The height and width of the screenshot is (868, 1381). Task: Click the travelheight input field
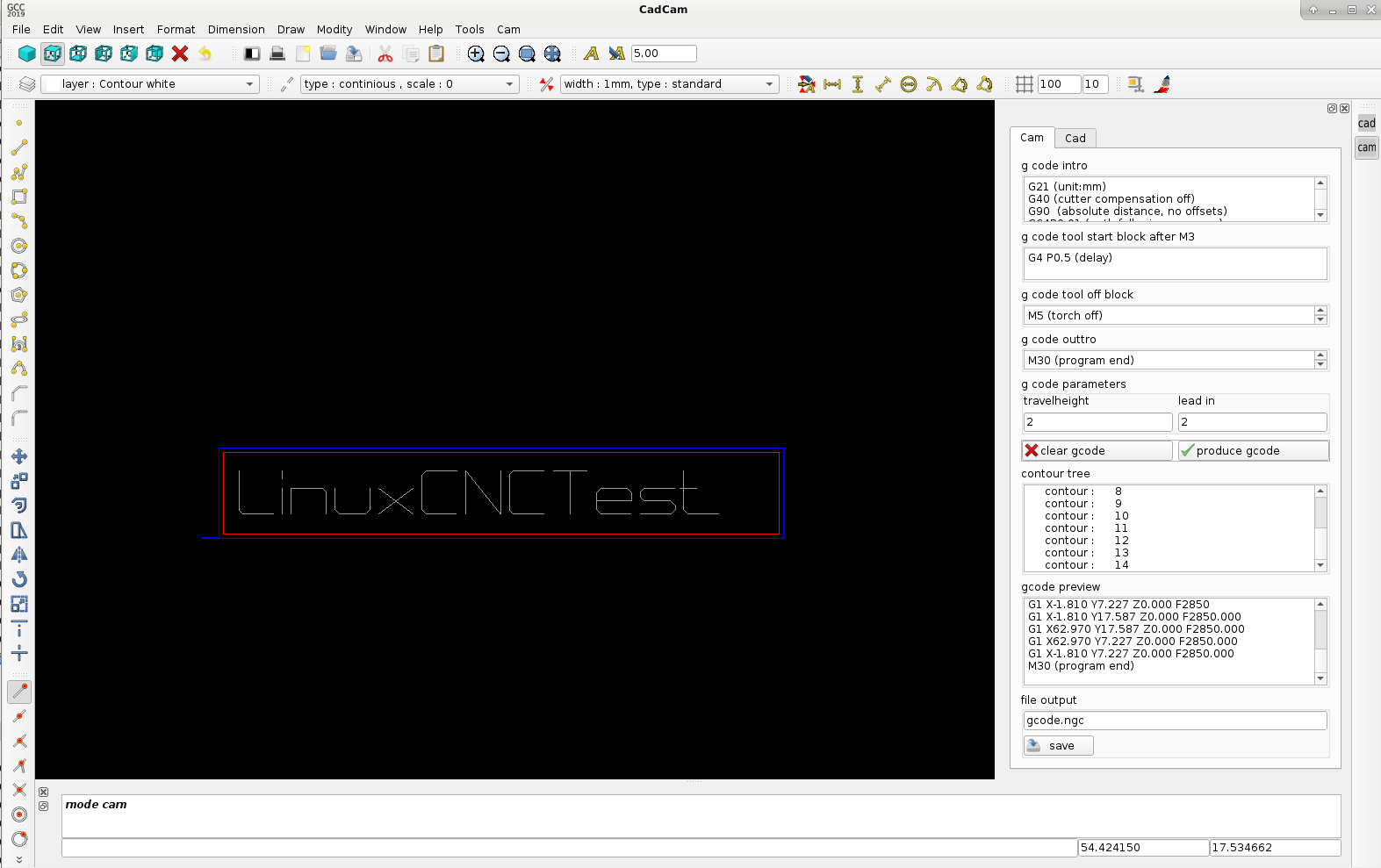(x=1097, y=422)
